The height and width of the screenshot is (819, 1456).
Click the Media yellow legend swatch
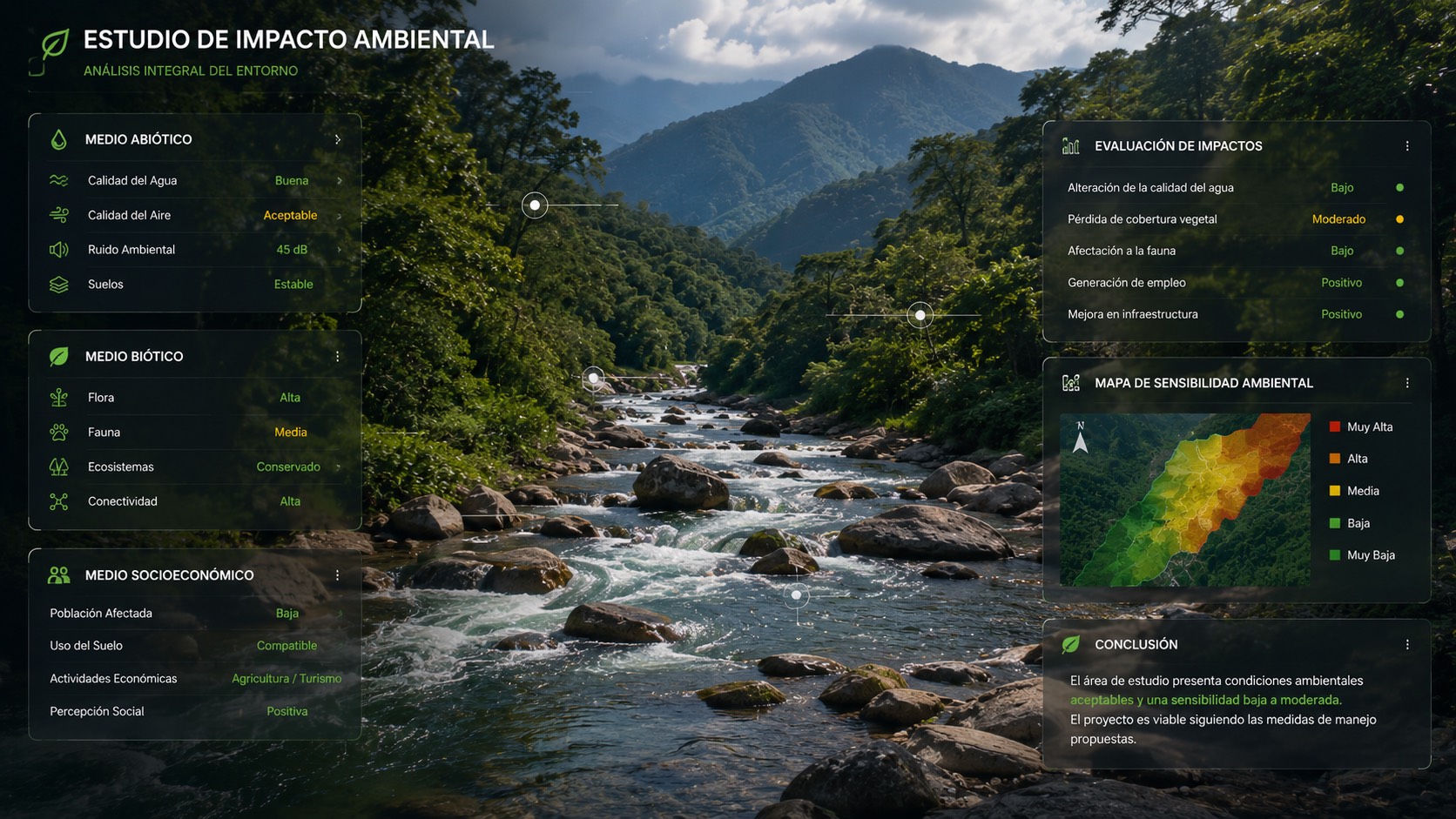pos(1334,491)
